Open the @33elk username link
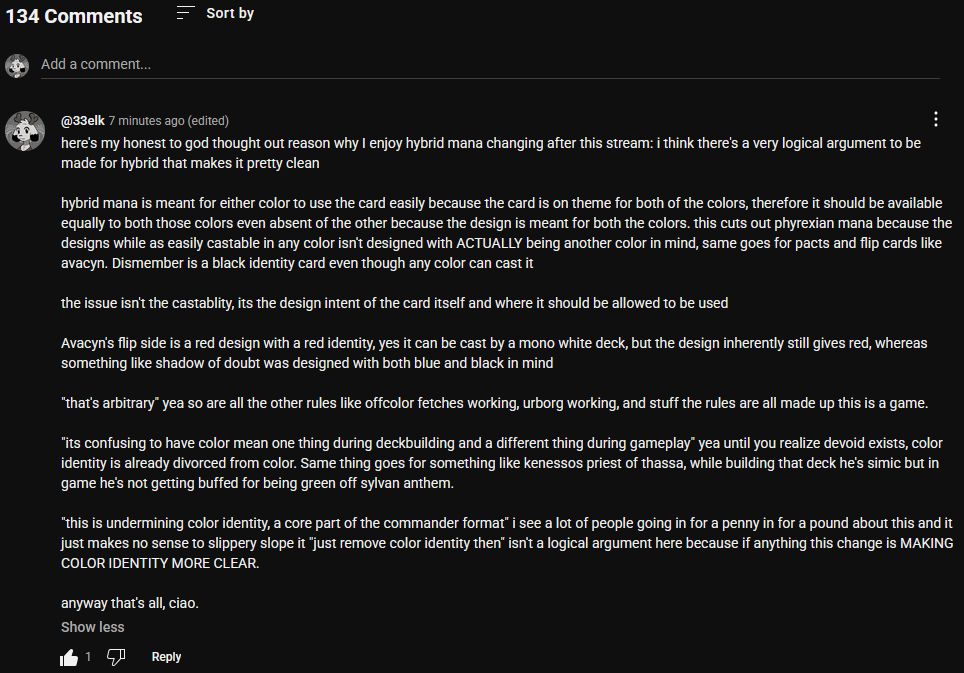 coord(82,120)
